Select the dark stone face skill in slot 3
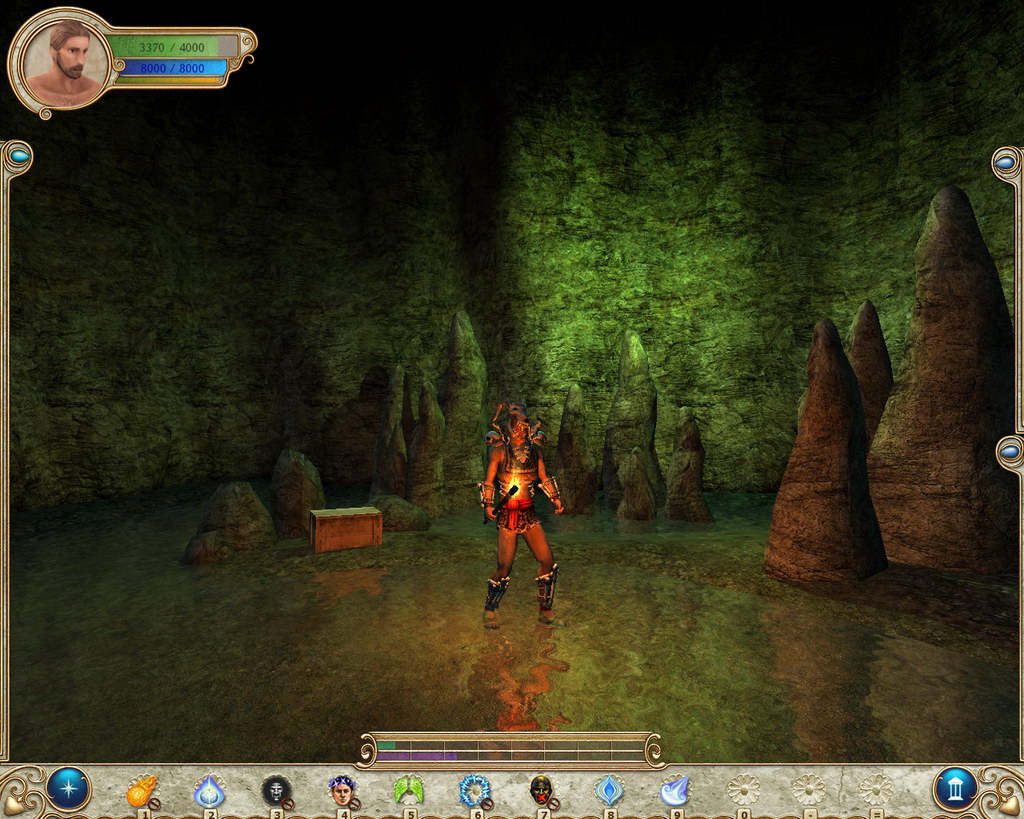Viewport: 1024px width, 819px height. 276,791
